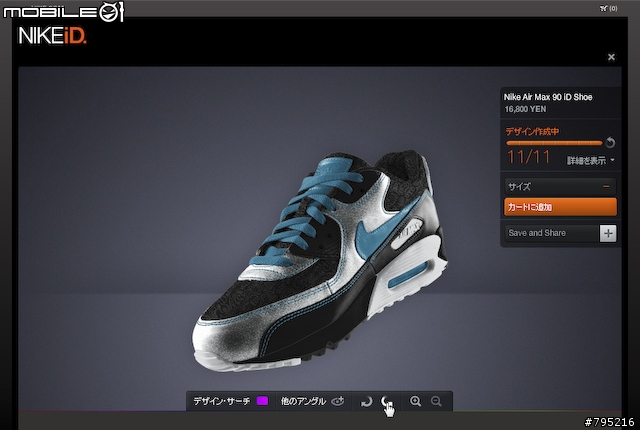Screen dimensions: 640x430
Task: Click the purple design search swatch
Action: point(262,401)
